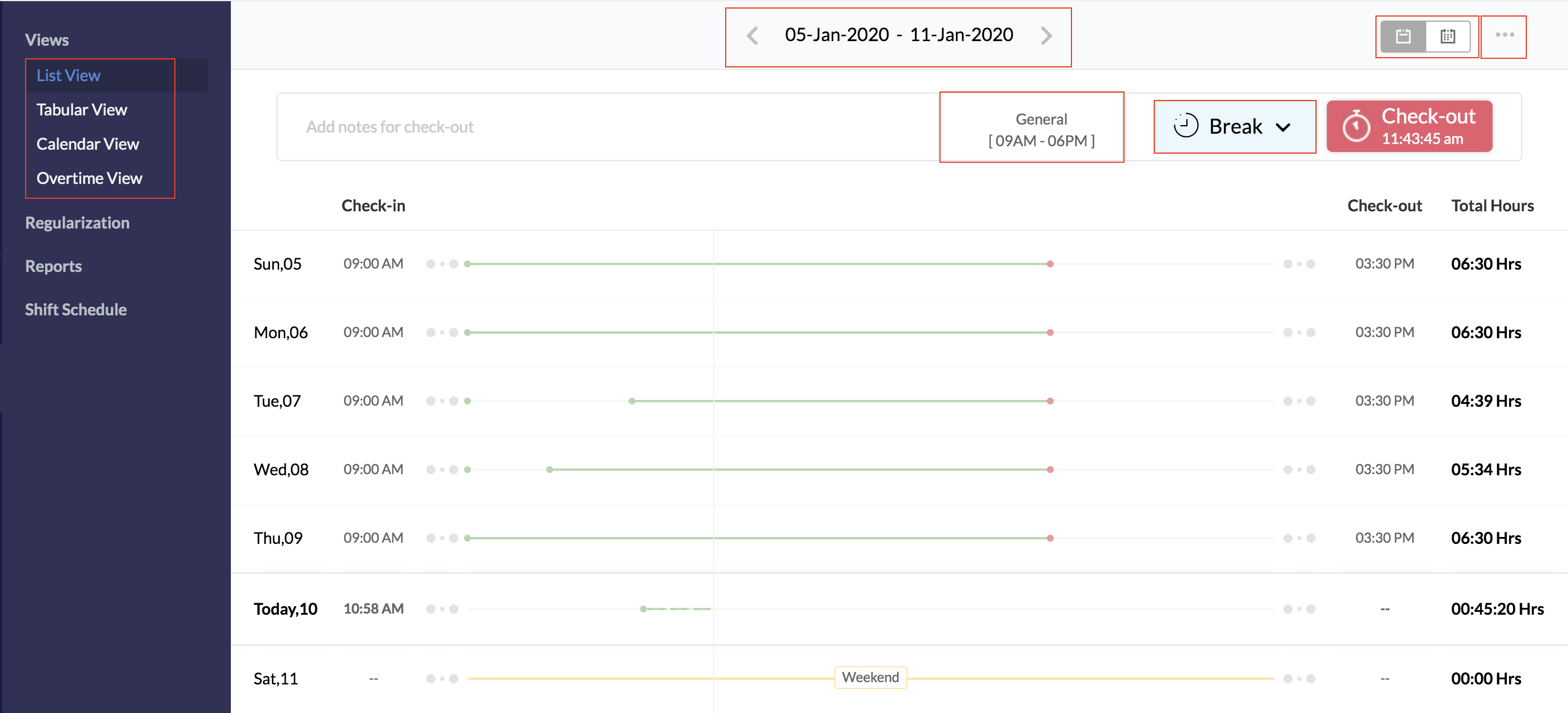Click the Weekend label on Sat,11 row
The image size is (1568, 713).
[870, 677]
